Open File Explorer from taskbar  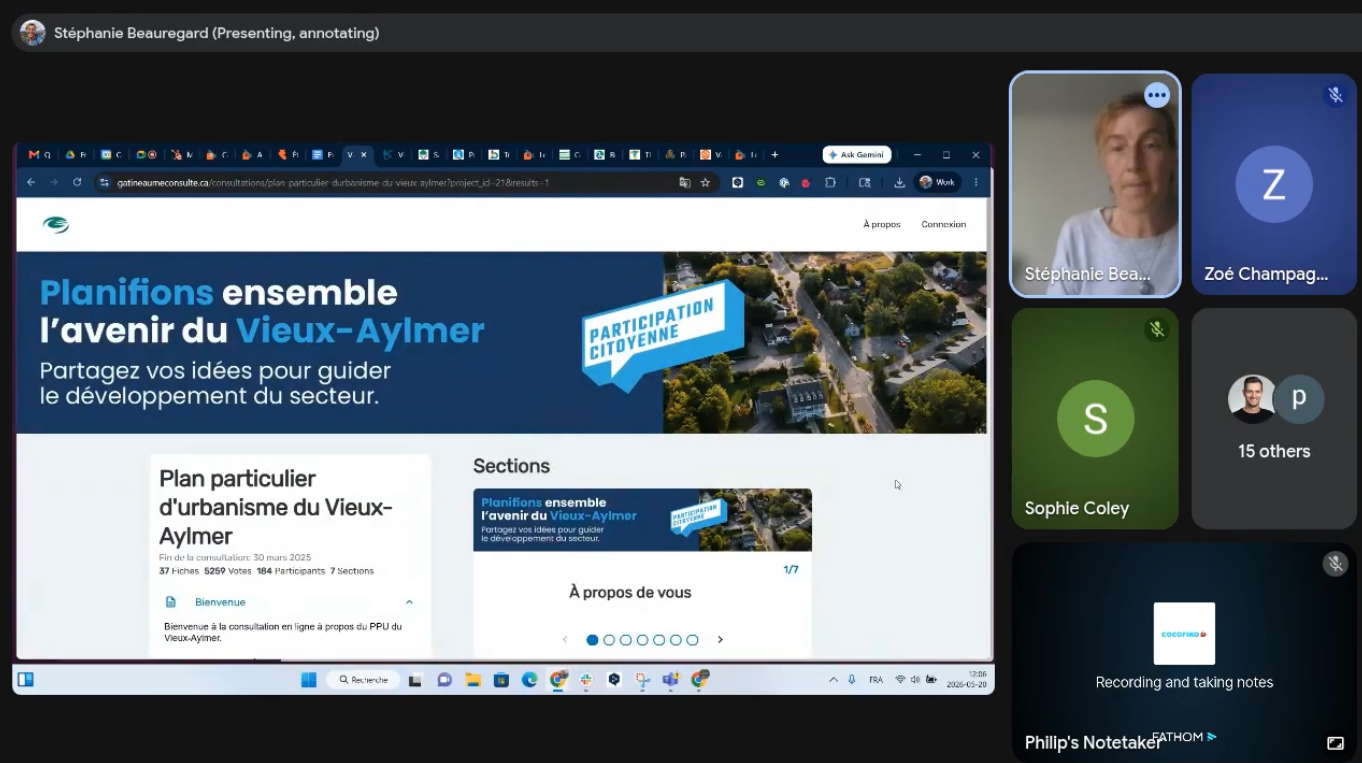473,680
